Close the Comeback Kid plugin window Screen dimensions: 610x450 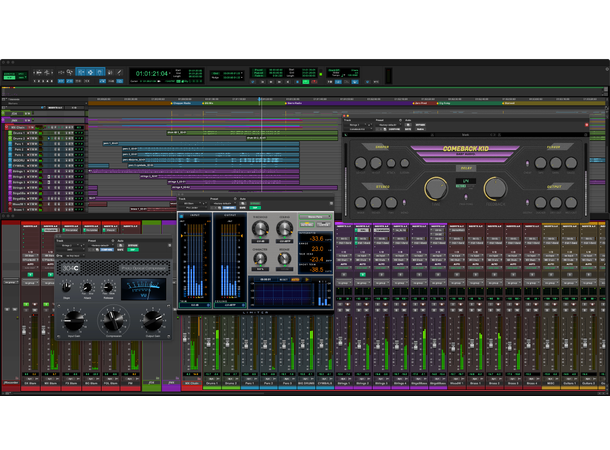(345, 116)
